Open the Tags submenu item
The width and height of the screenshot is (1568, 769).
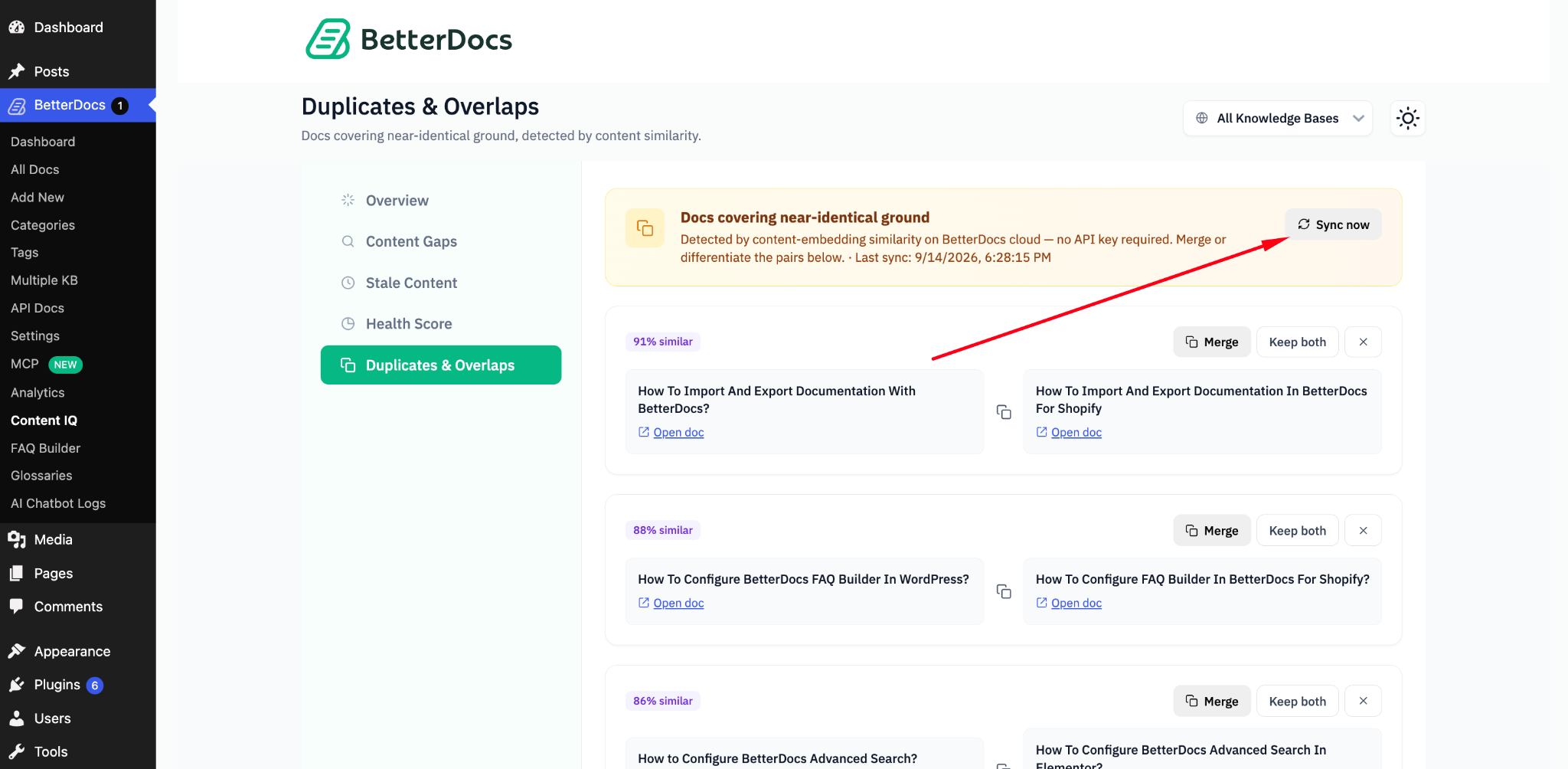[24, 253]
